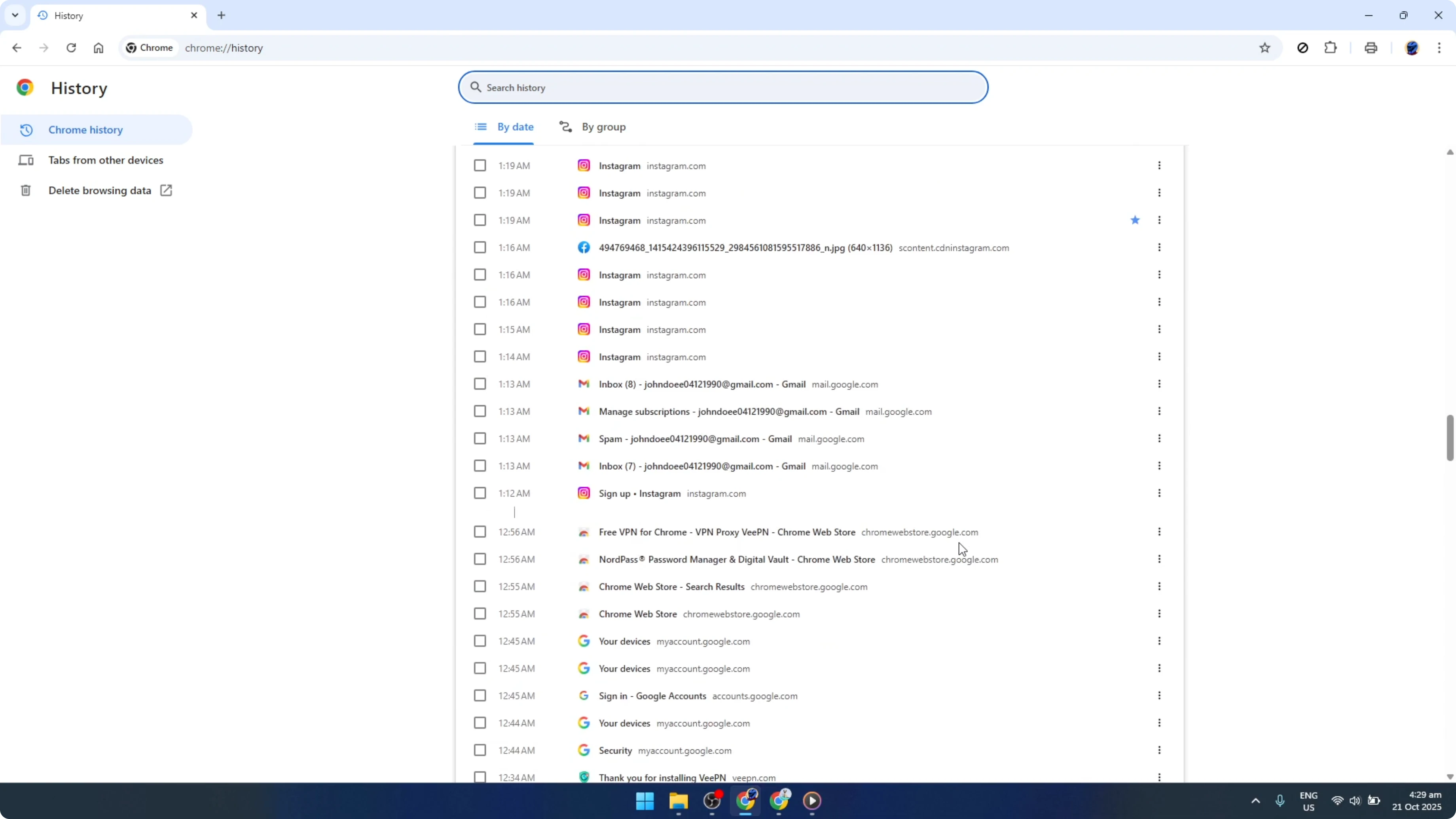Click the browser back arrow

point(16,48)
